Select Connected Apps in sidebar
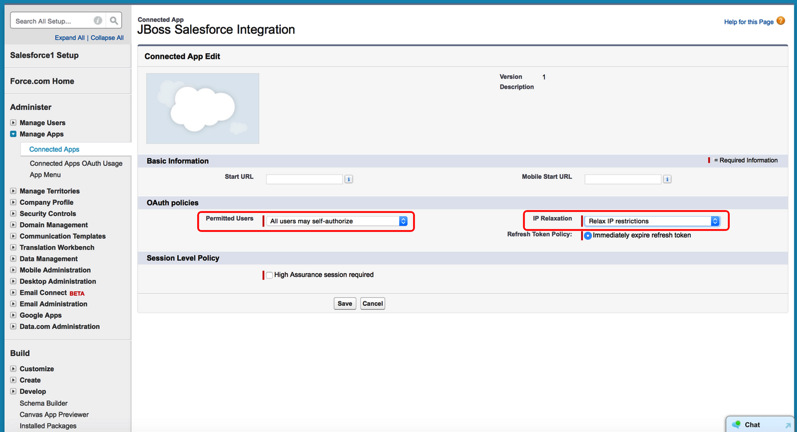The image size is (797, 432). tap(54, 149)
